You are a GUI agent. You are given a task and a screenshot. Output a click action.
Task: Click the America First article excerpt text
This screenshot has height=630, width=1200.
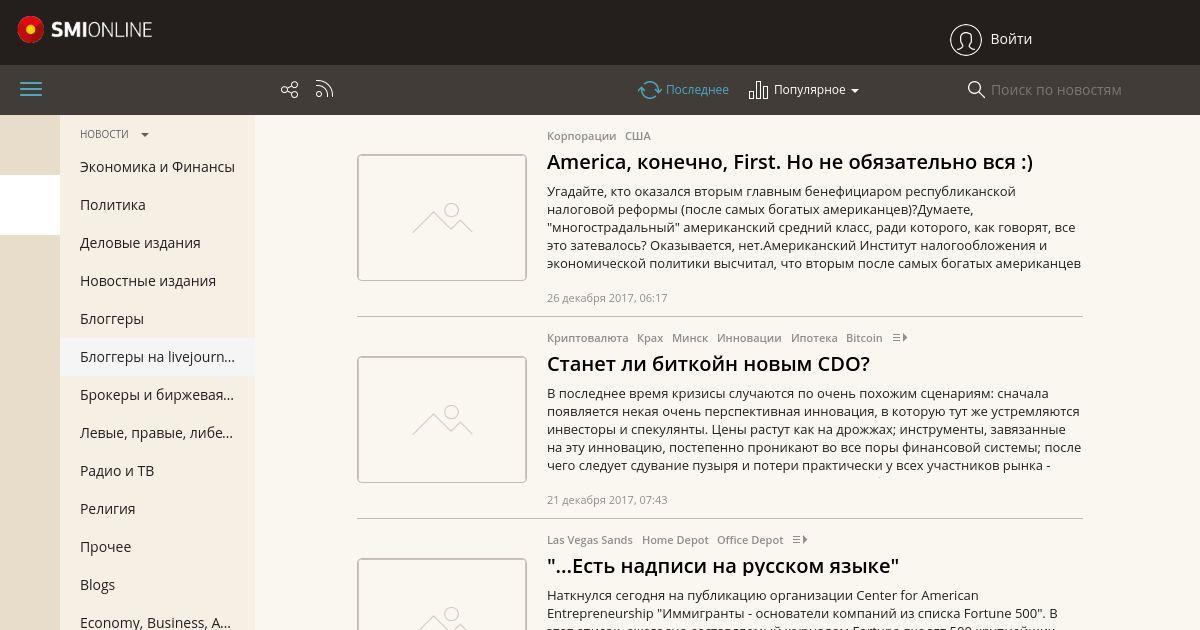point(814,227)
